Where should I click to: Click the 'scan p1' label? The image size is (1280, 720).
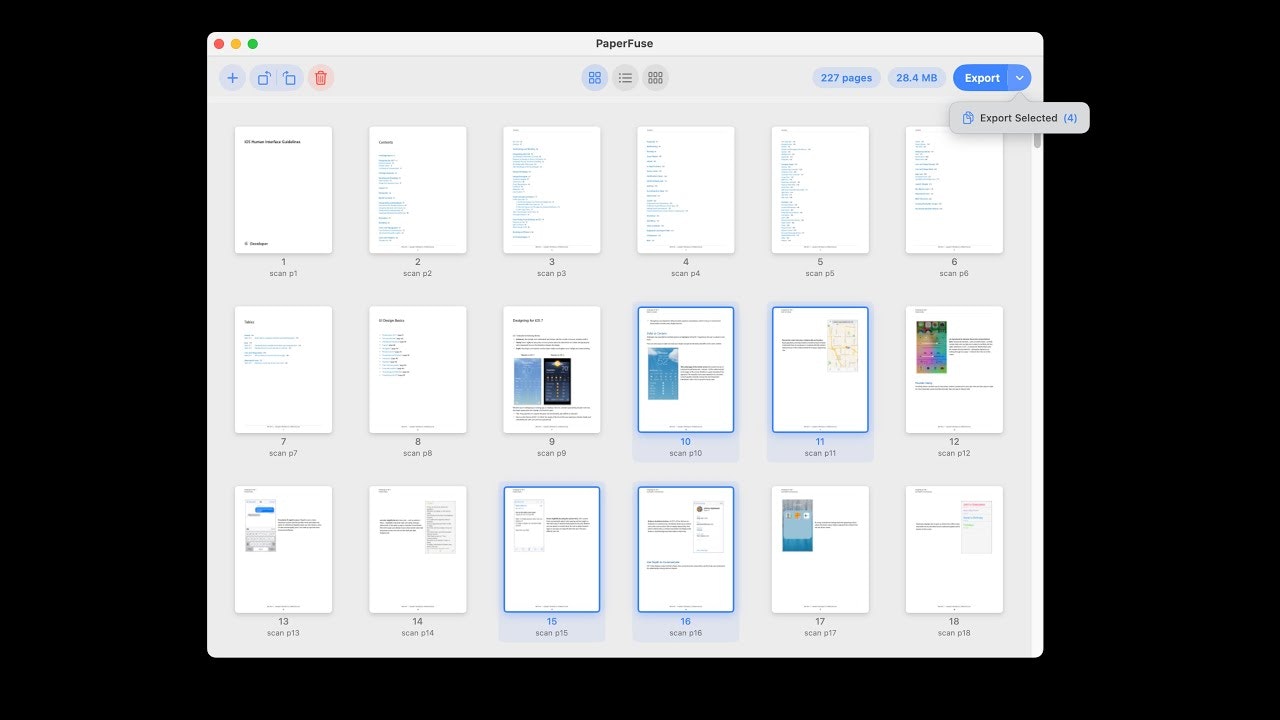click(283, 273)
